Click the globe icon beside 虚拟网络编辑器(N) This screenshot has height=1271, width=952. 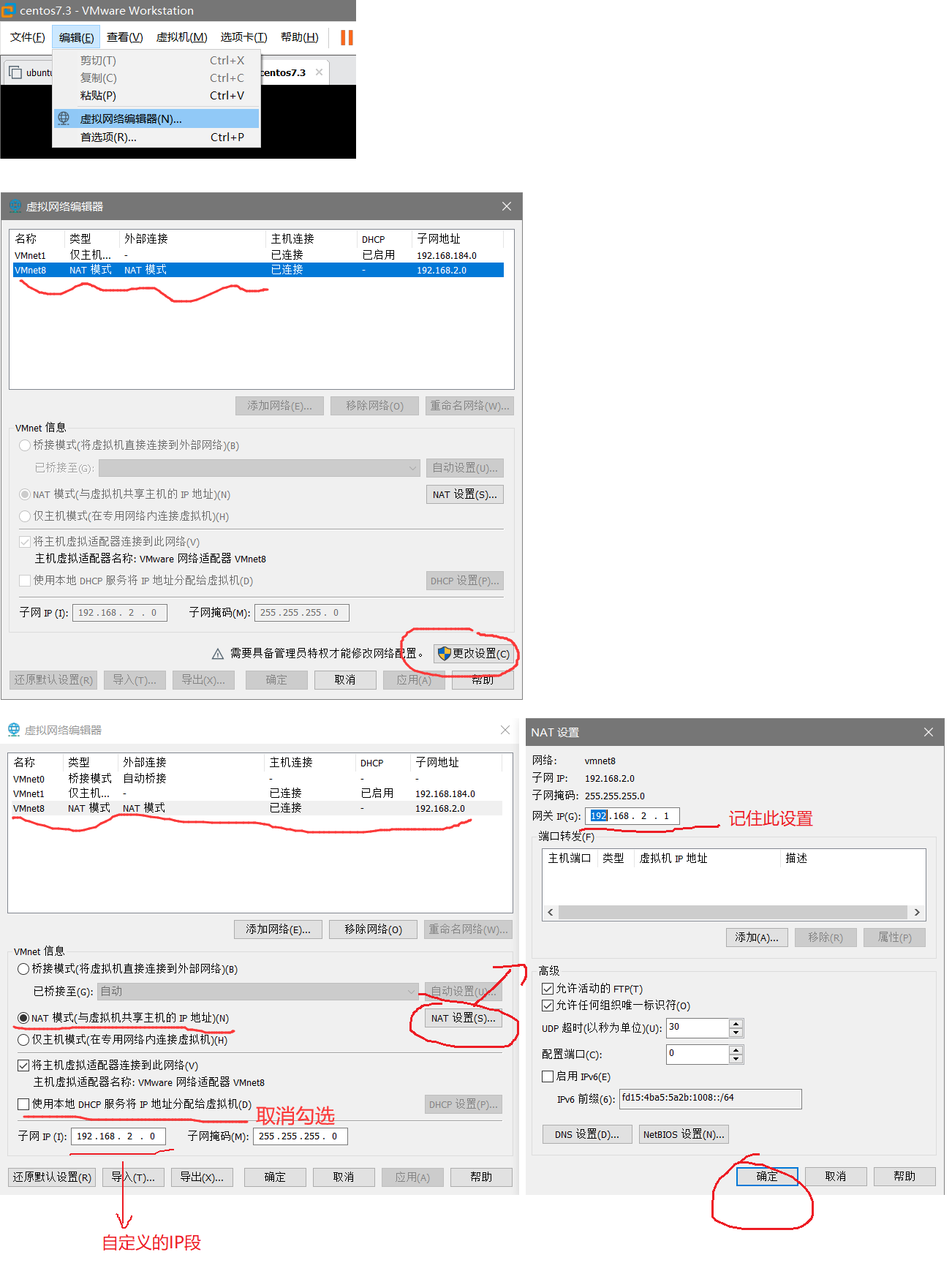[x=64, y=118]
